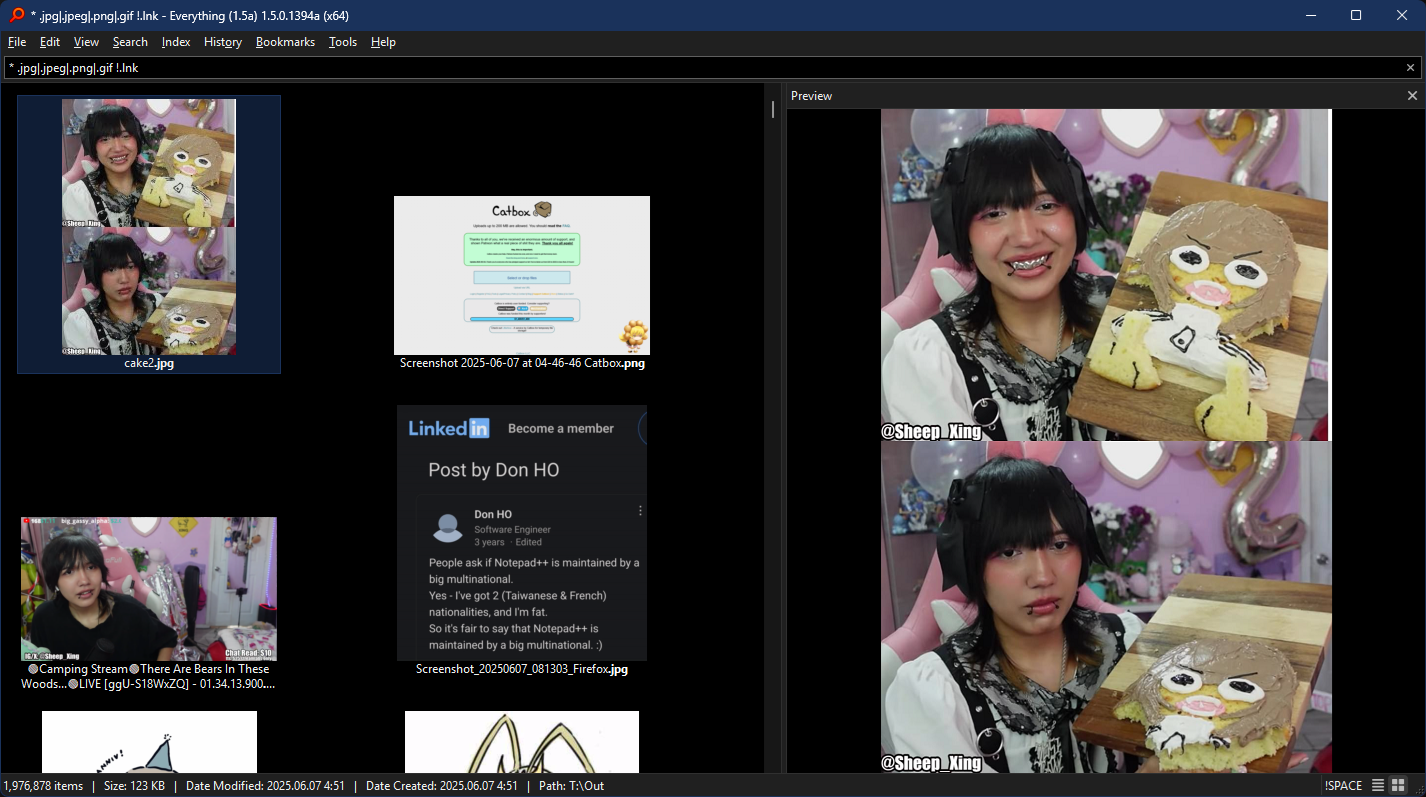Click the 'Path: T:\Out' status entry

click(x=571, y=786)
